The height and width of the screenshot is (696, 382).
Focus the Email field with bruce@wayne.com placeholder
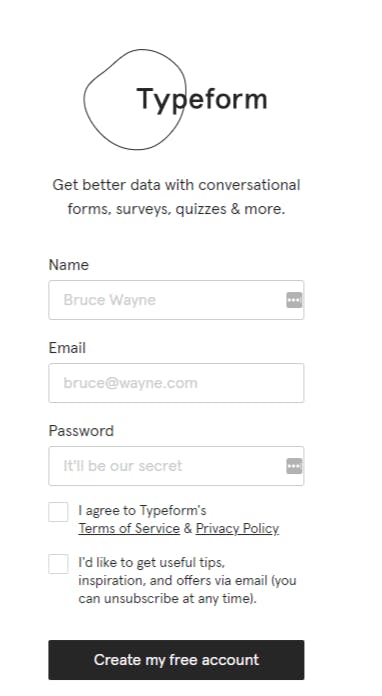click(x=176, y=383)
